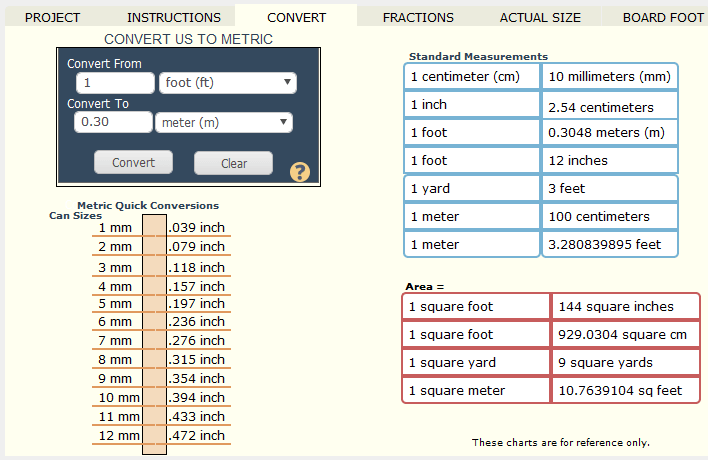Open the INSTRUCTIONS tab
Viewport: 708px width, 460px height.
174,17
